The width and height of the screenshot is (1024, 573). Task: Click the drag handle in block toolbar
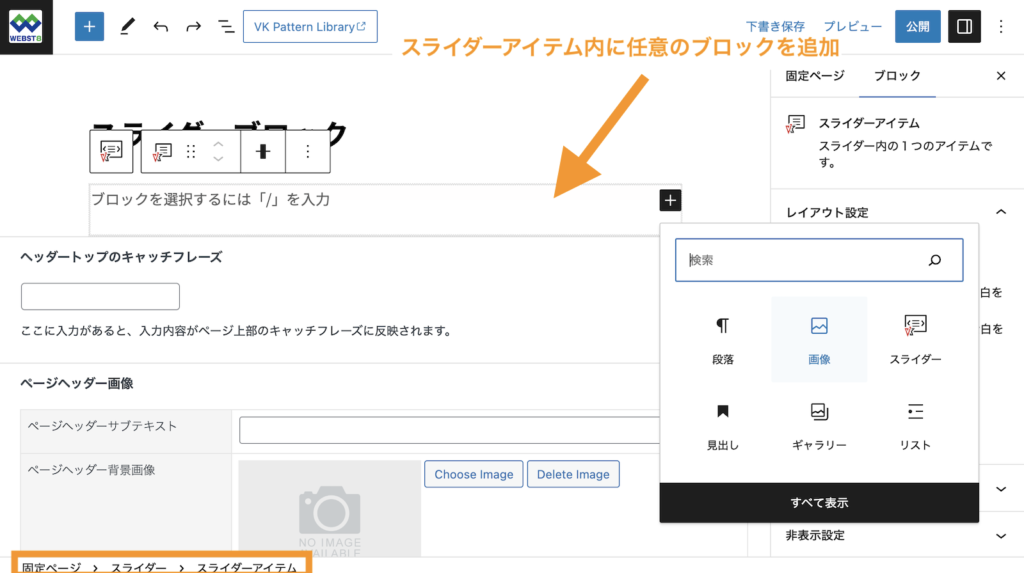pyautogui.click(x=191, y=152)
